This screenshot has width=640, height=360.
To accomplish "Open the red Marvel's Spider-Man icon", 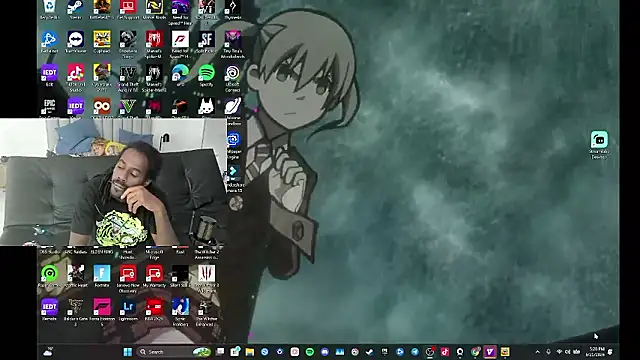I will tap(154, 44).
